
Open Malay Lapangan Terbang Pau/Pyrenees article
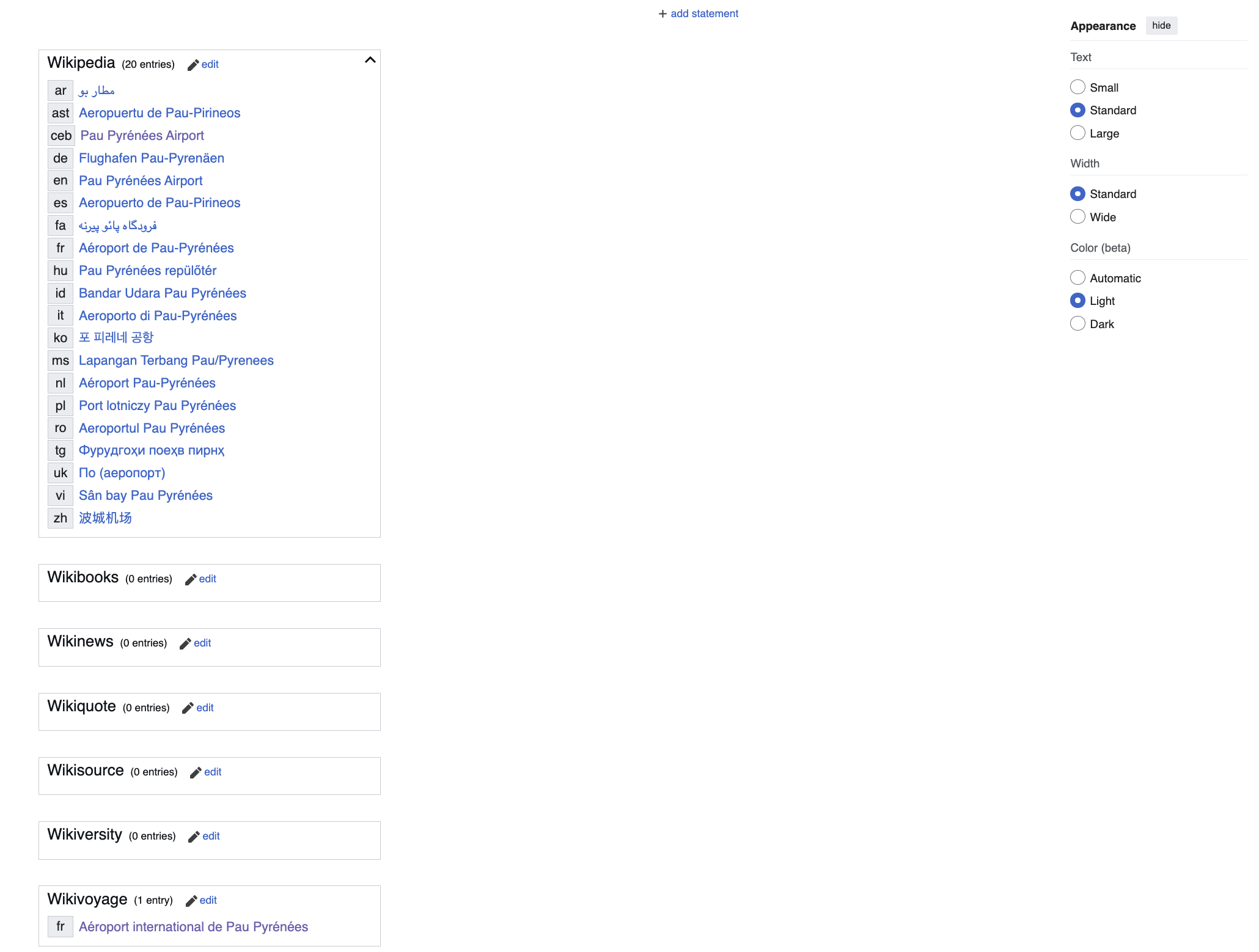pos(176,361)
